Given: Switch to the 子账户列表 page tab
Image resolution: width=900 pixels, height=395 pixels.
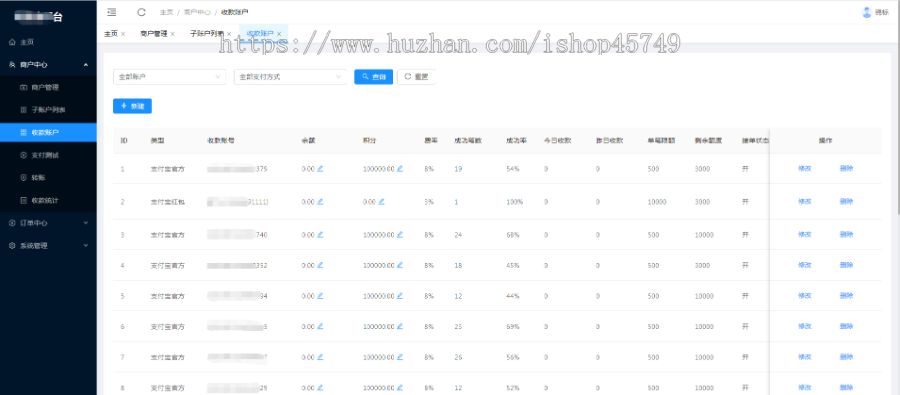Looking at the screenshot, I should pos(207,34).
